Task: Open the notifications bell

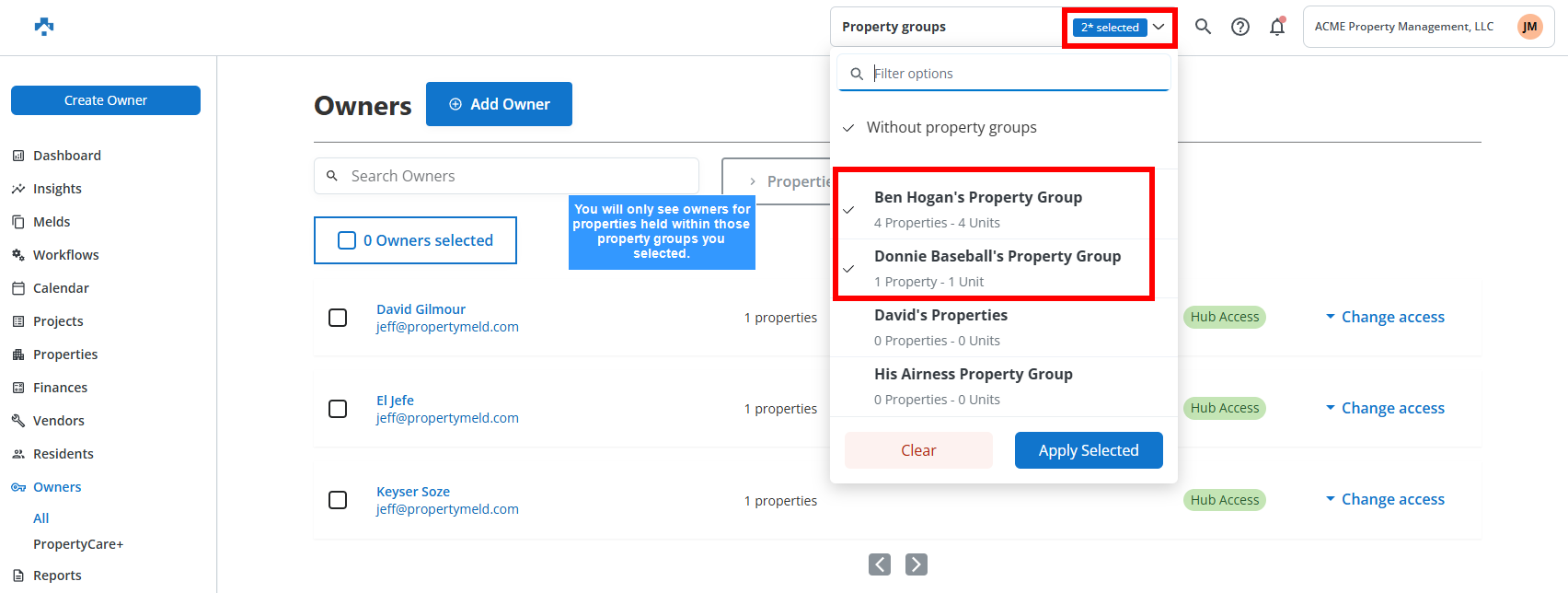Action: (x=1277, y=27)
